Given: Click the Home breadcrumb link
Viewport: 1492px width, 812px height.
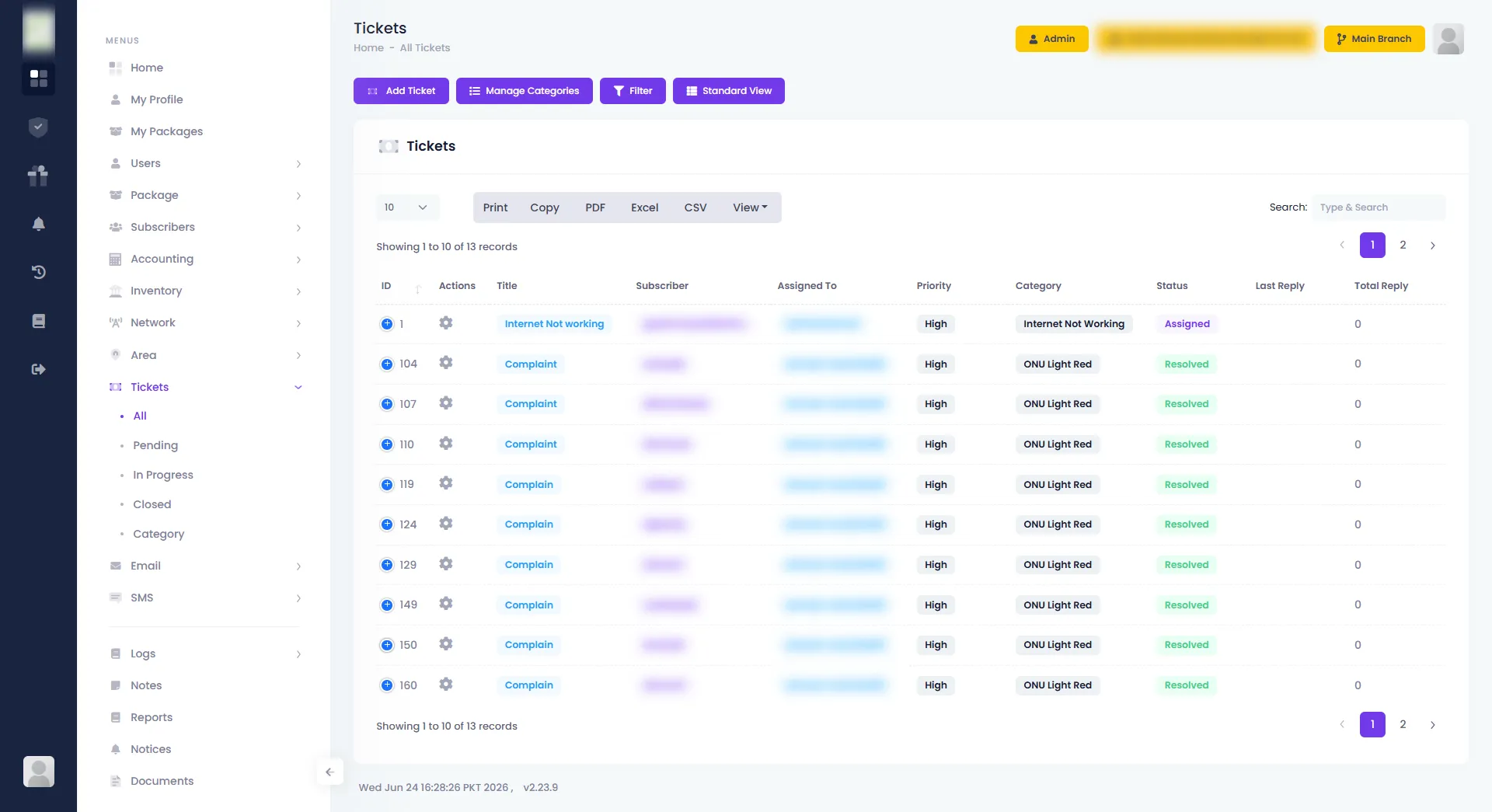Looking at the screenshot, I should [x=368, y=48].
